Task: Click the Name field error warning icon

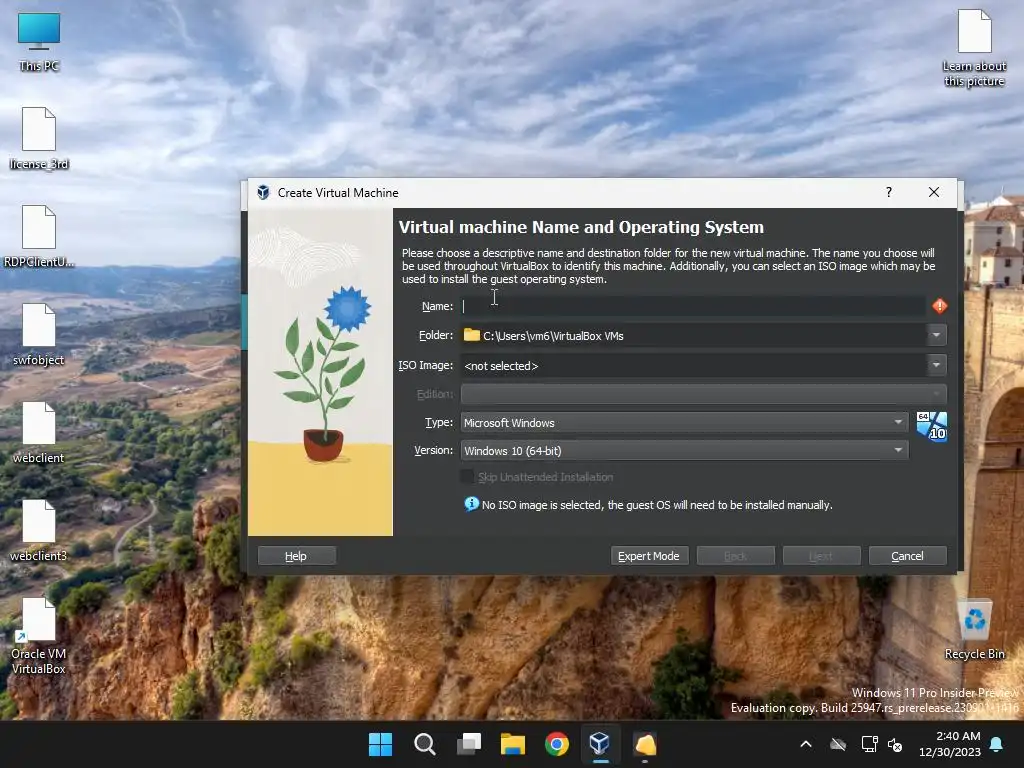Action: (939, 306)
